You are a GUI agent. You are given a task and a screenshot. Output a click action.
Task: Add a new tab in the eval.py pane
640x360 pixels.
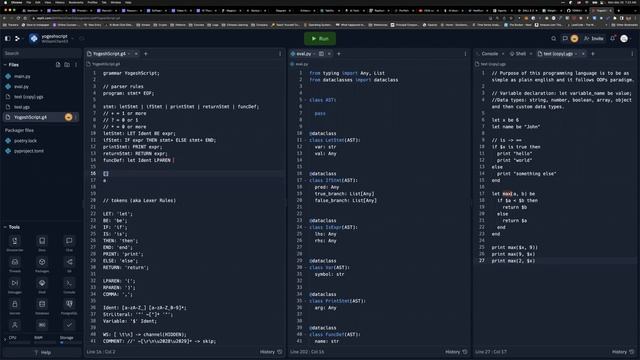(x=338, y=53)
